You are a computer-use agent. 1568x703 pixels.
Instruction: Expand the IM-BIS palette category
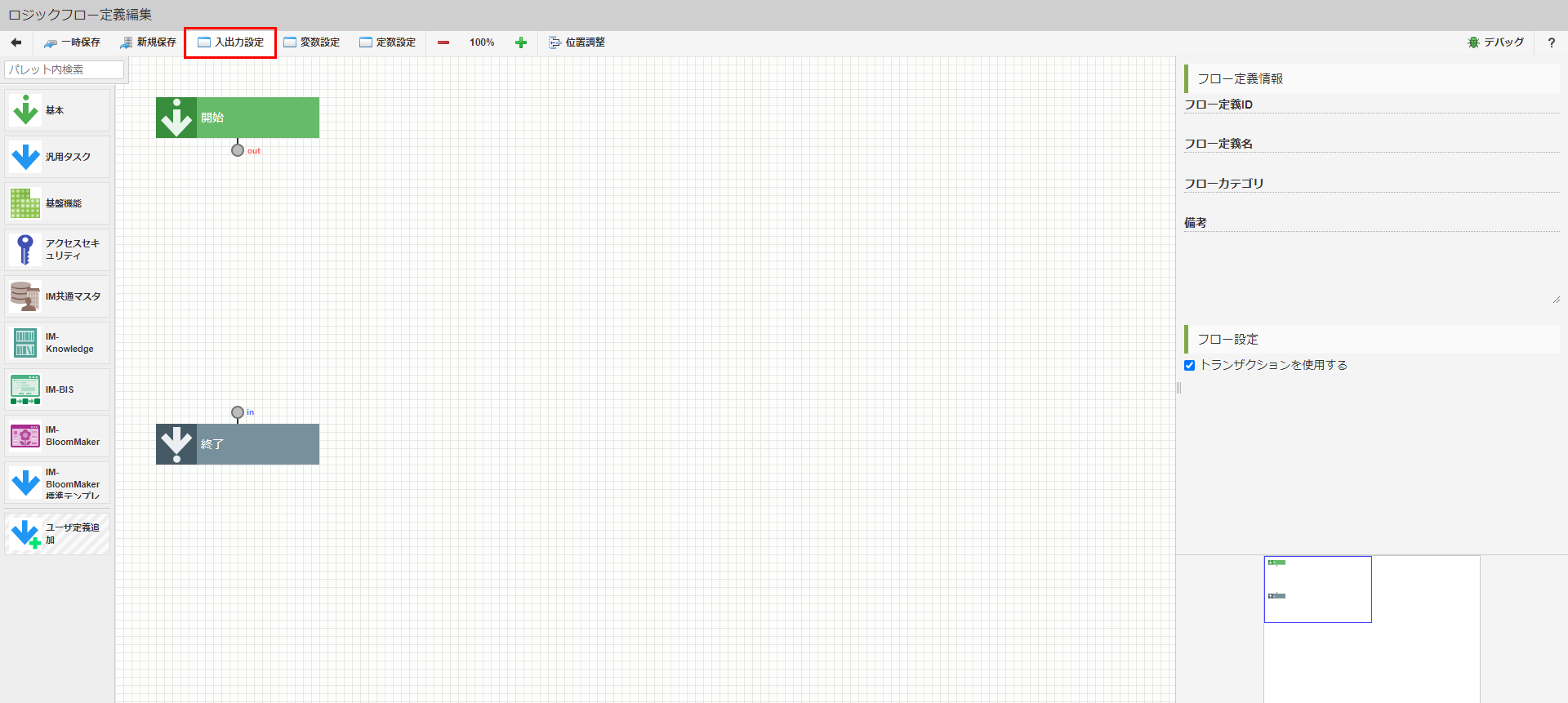click(57, 389)
